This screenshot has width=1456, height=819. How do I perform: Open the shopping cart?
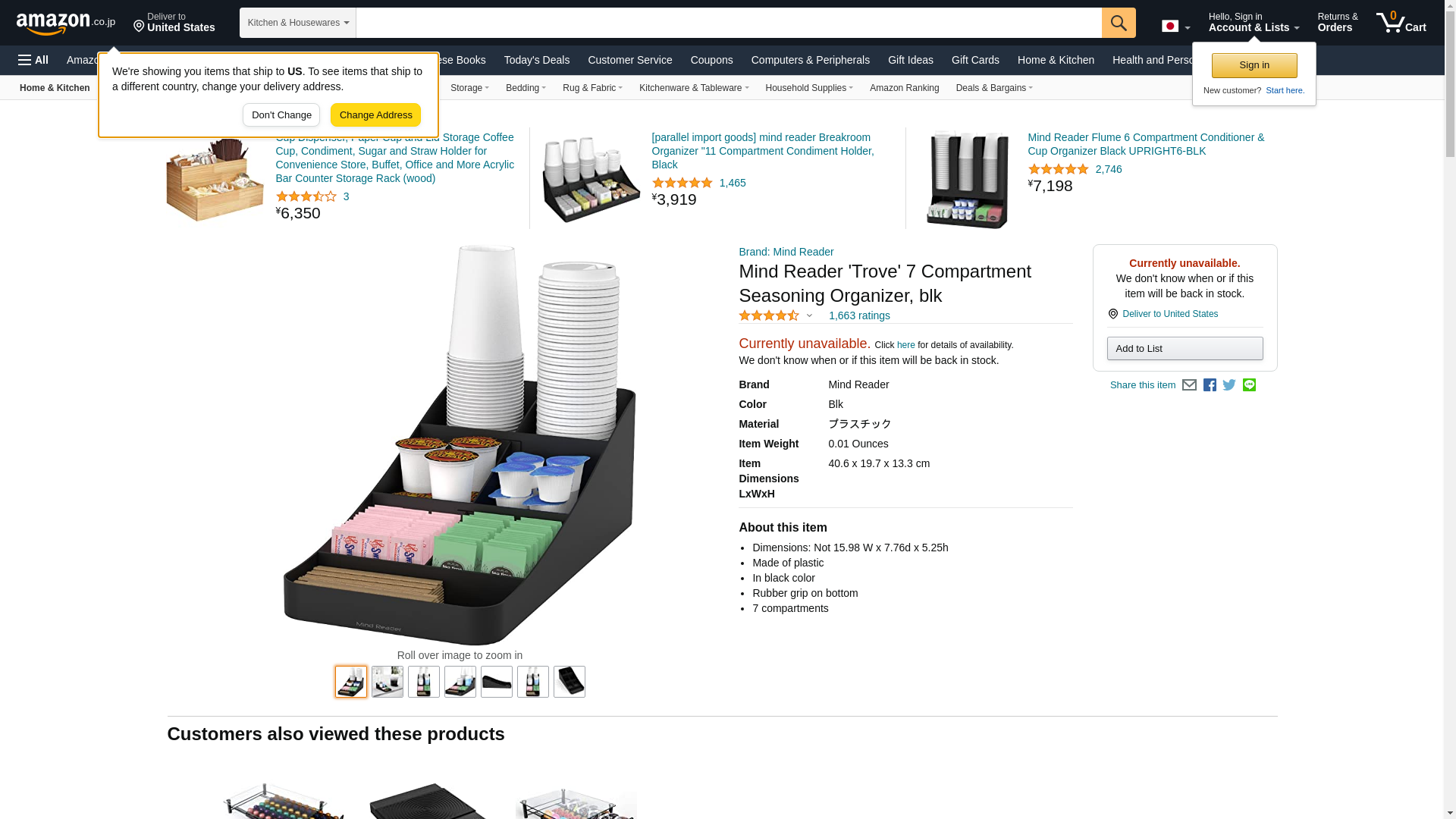coord(1401,22)
